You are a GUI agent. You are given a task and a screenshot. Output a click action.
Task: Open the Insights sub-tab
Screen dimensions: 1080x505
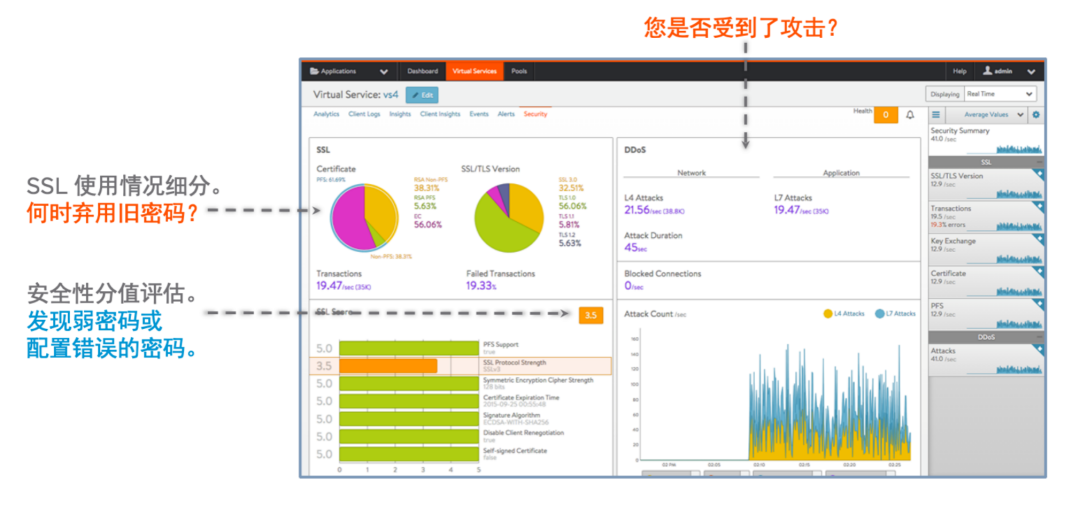pyautogui.click(x=400, y=114)
